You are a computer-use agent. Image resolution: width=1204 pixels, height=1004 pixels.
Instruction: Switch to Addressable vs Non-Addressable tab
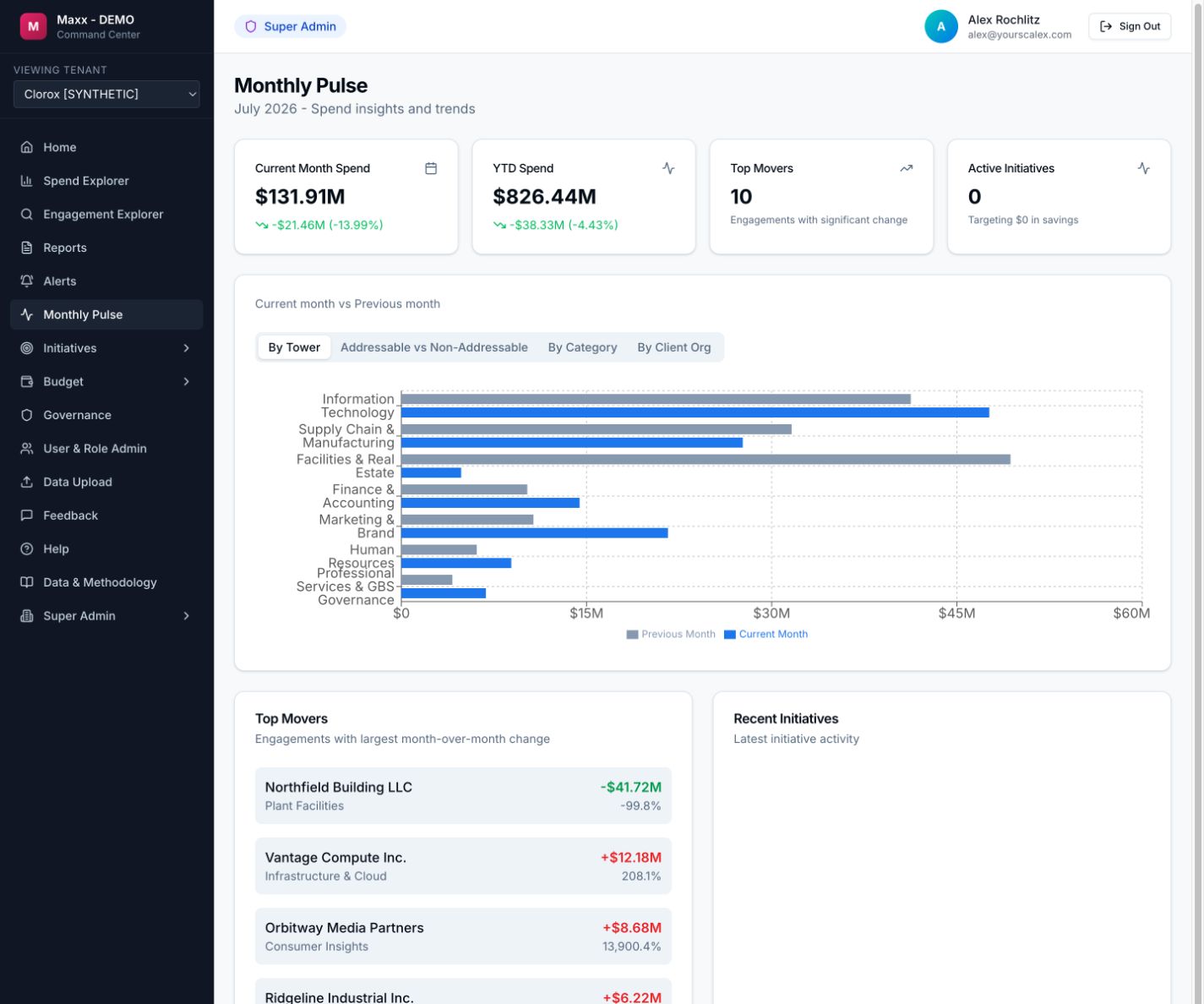[x=434, y=347]
